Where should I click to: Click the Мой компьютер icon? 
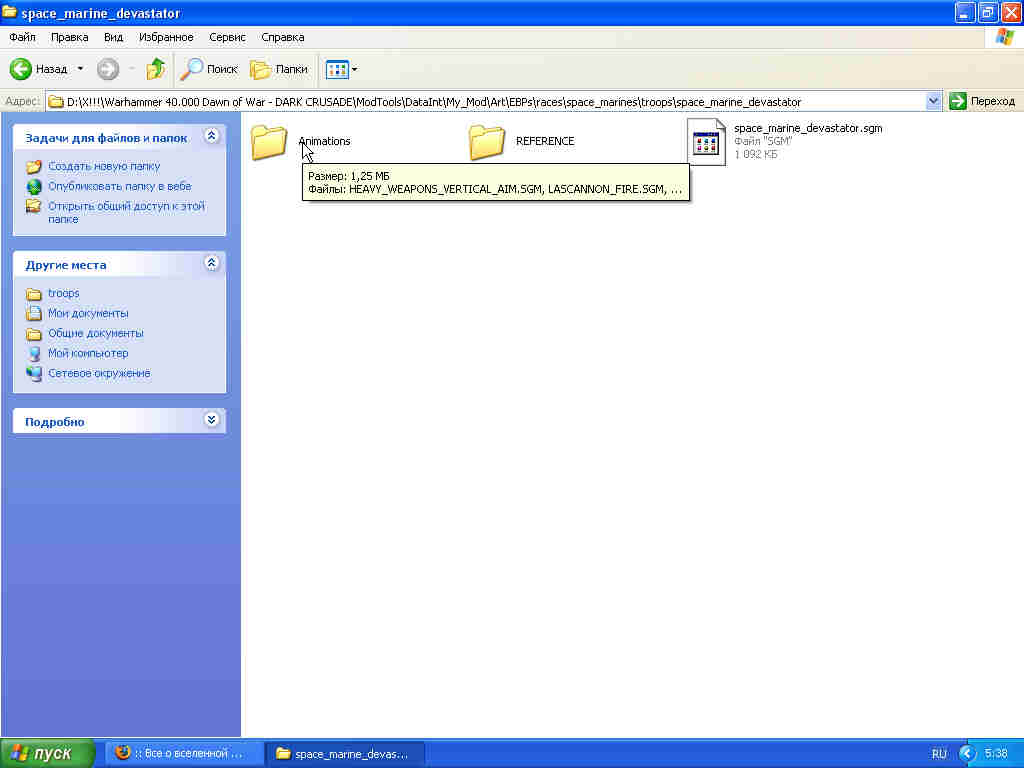click(34, 354)
